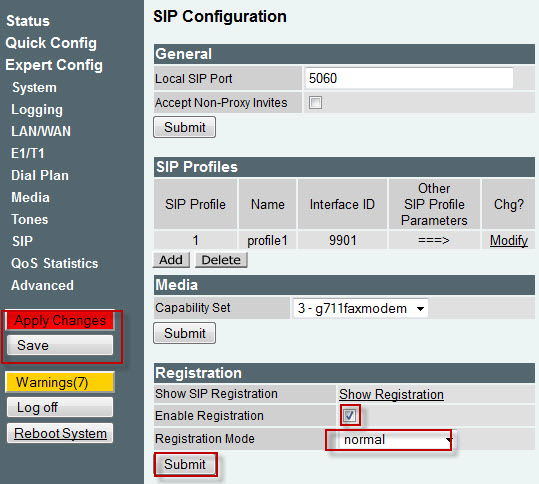Click Save in the sidebar
Screen dimensions: 539x484
tap(60, 345)
